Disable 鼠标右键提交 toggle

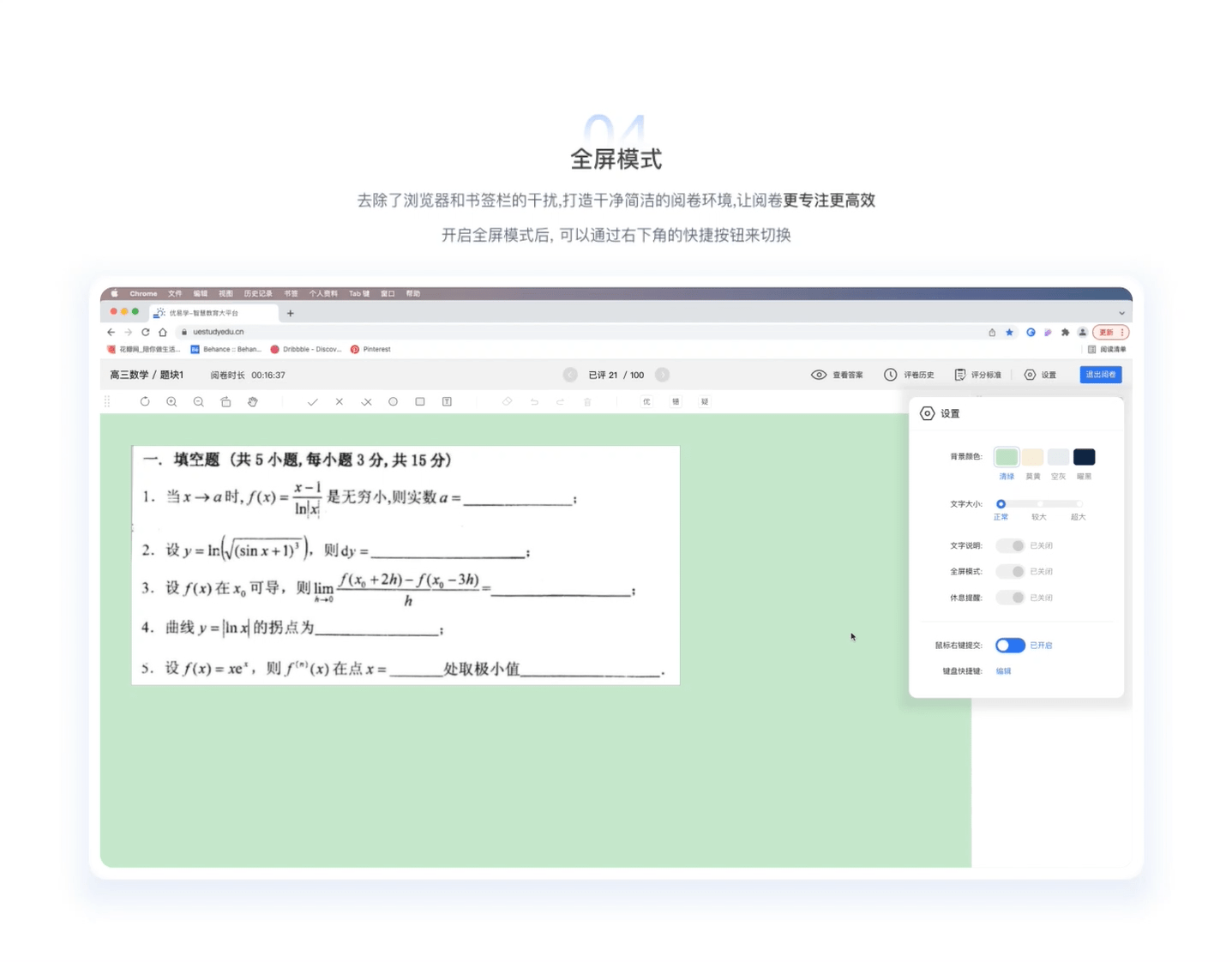point(1010,645)
